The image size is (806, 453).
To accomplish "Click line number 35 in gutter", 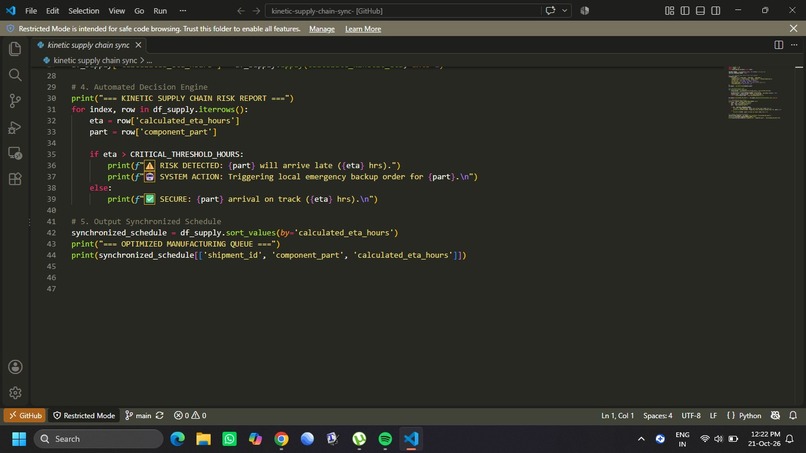I will (x=51, y=154).
